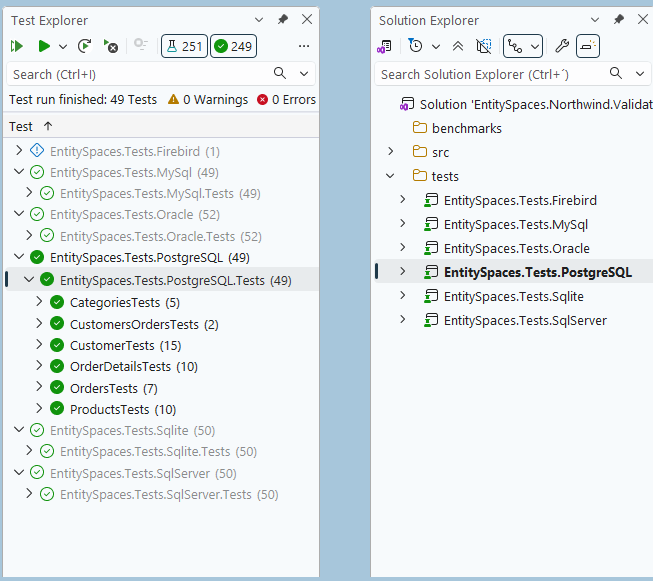653x581 pixels.
Task: Click Pending Changes Filter clock icon
Action: click(x=415, y=45)
